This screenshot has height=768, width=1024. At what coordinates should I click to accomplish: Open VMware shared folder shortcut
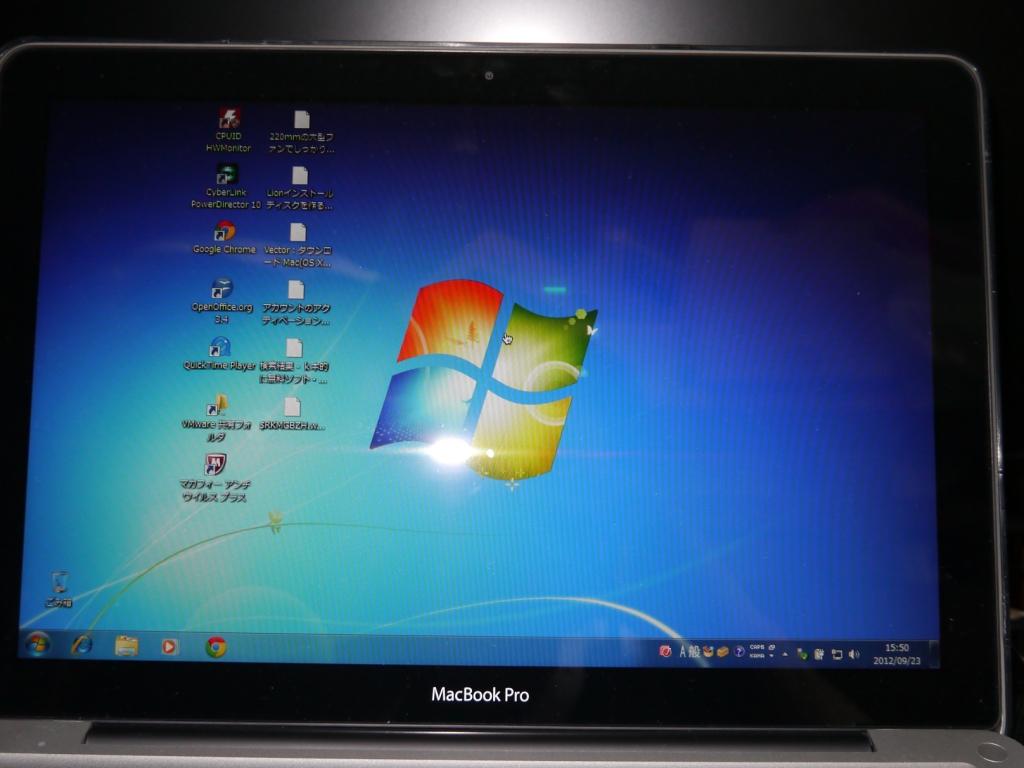(217, 419)
